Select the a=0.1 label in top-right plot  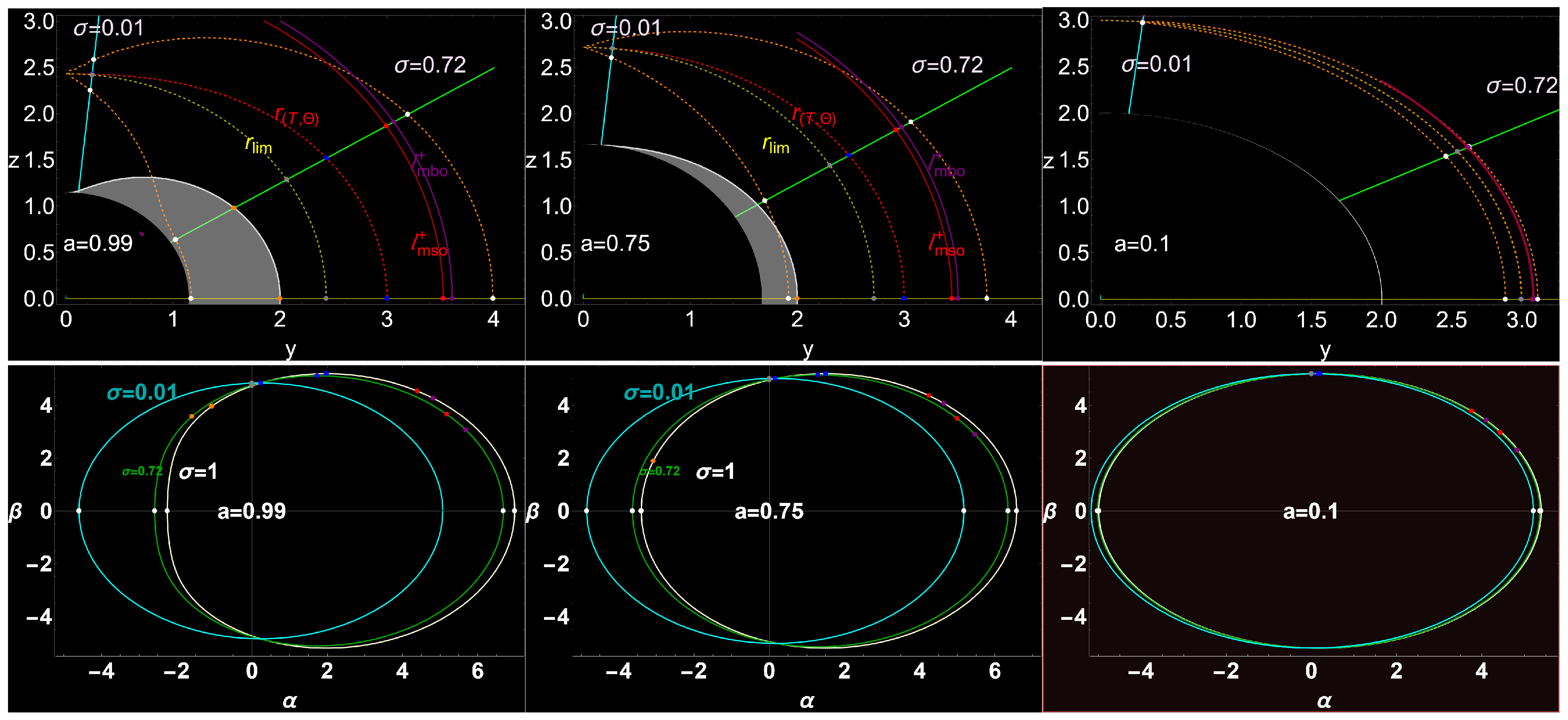tap(1141, 244)
